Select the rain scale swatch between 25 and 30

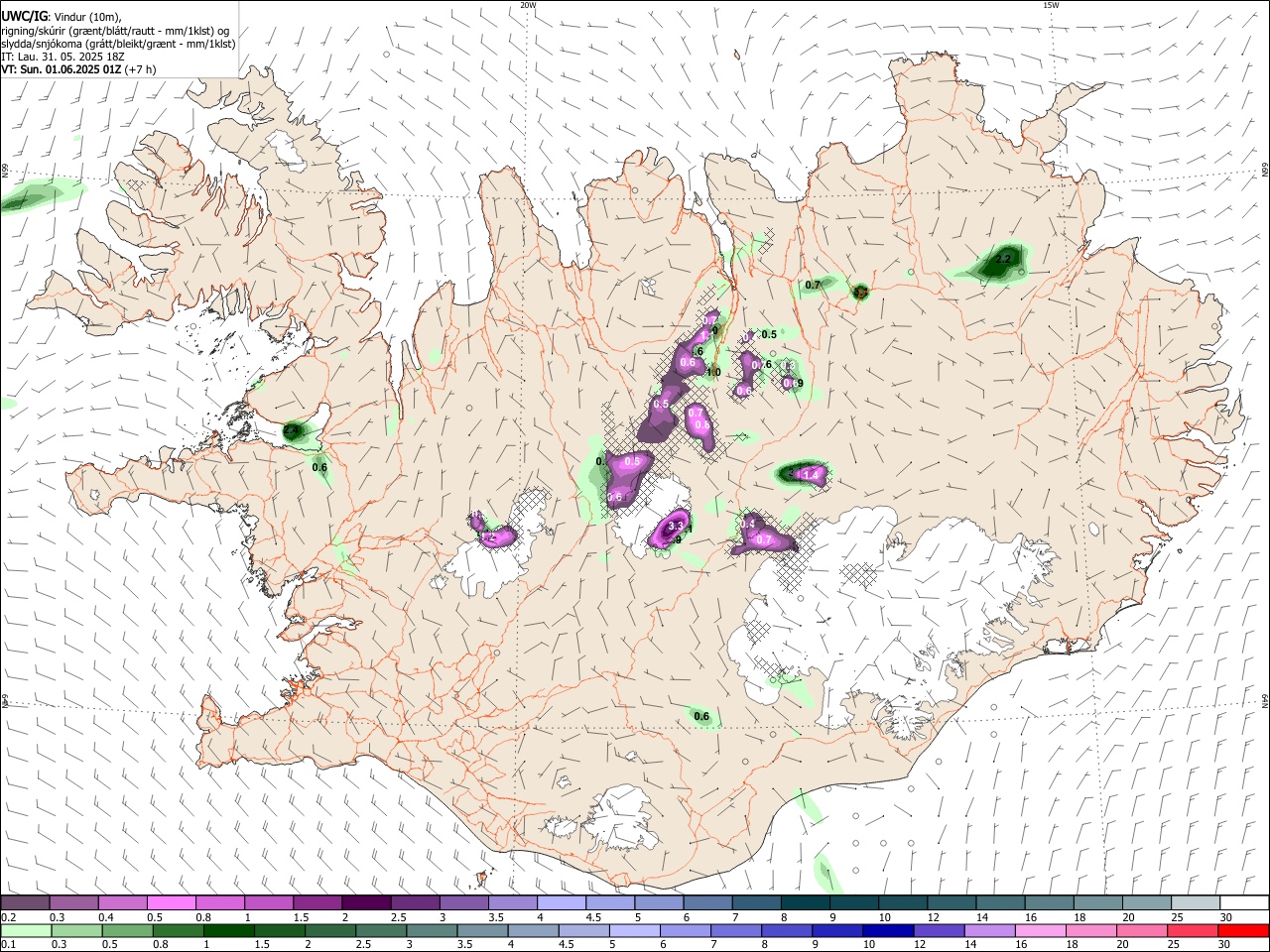tap(1194, 930)
